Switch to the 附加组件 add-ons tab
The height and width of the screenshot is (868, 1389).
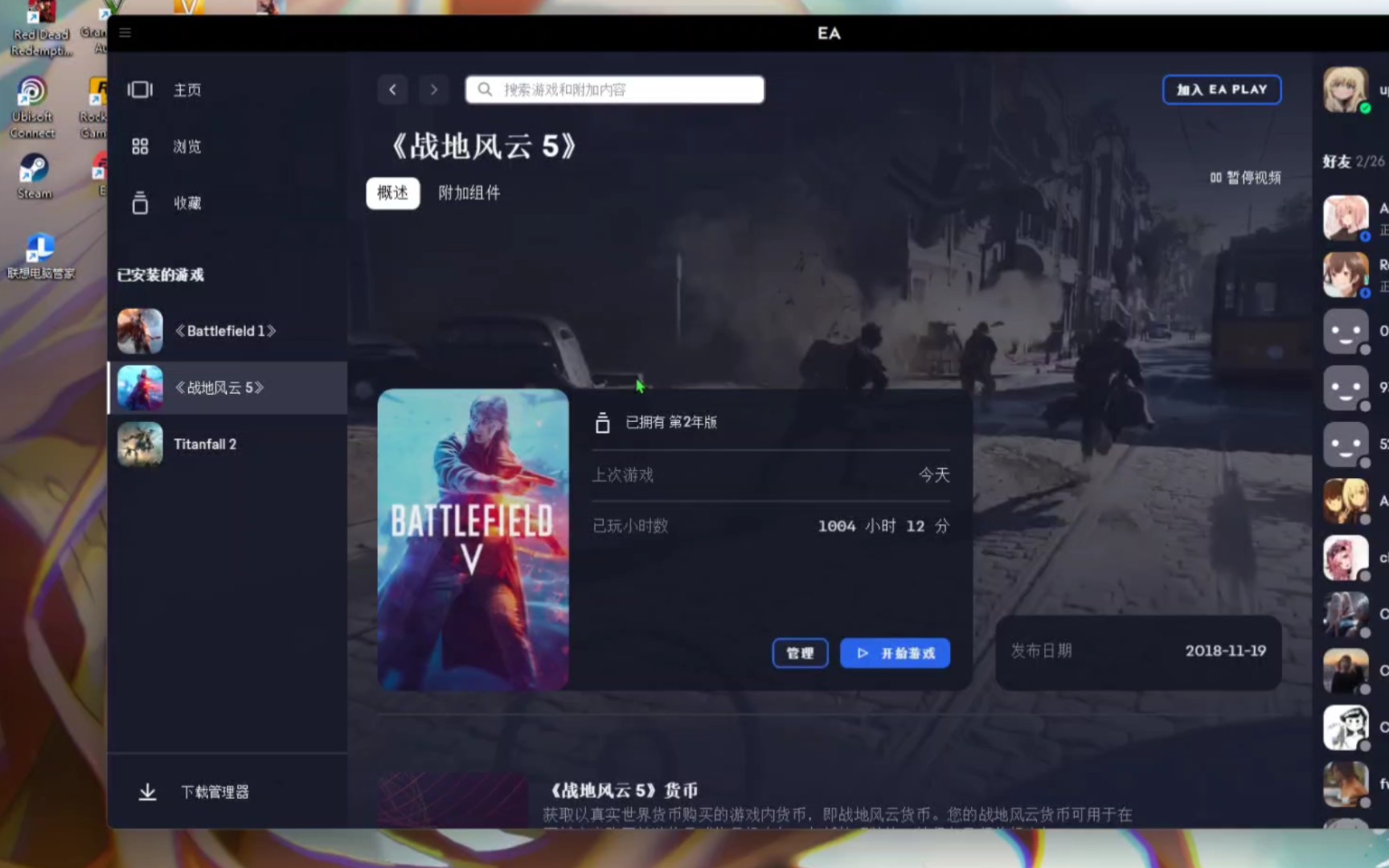coord(469,193)
